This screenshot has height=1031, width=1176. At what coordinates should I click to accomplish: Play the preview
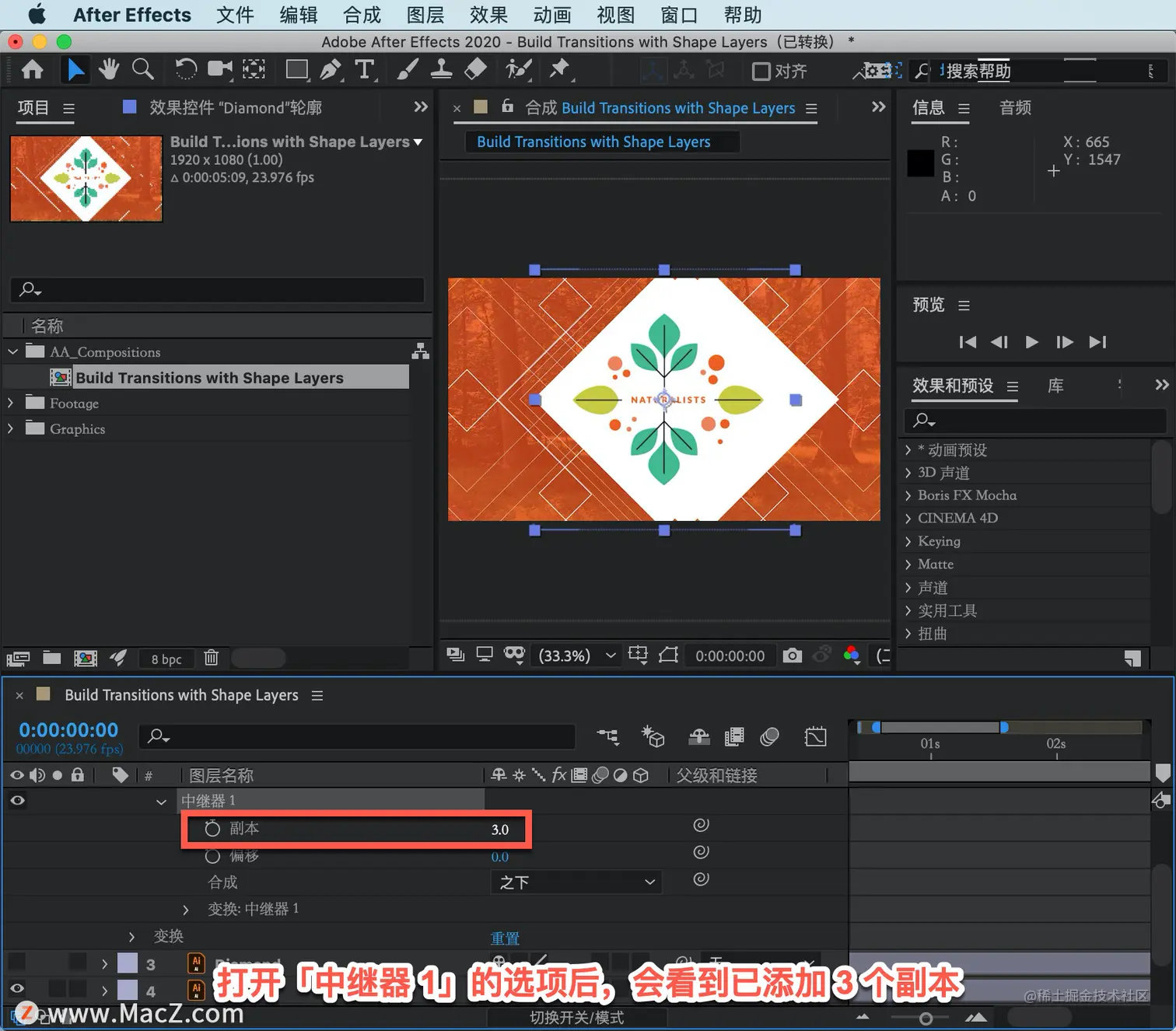1031,342
